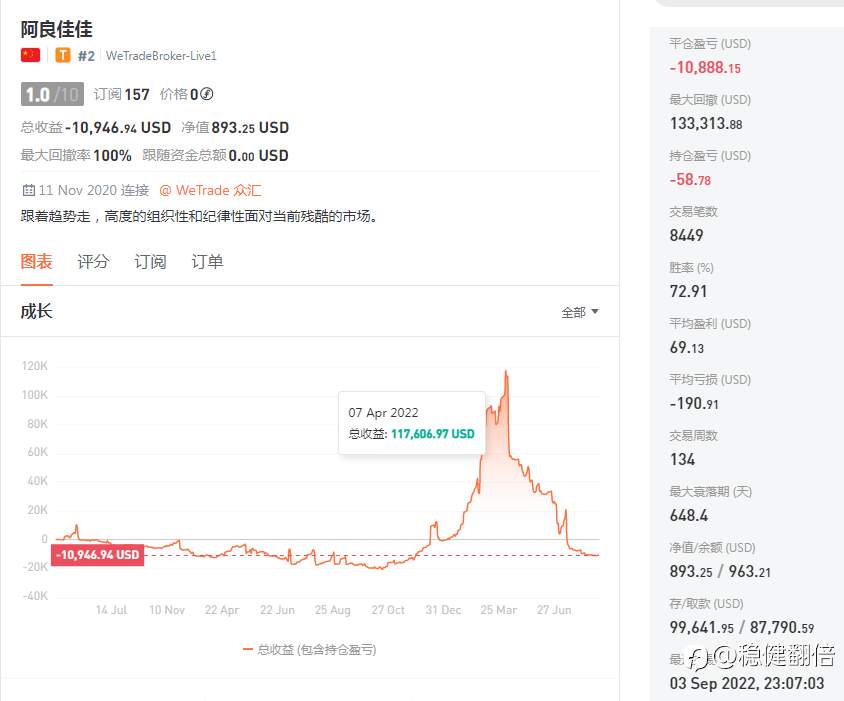Click the red -10,946.94 USD chart label
Screen dimensions: 844x701
[97, 555]
